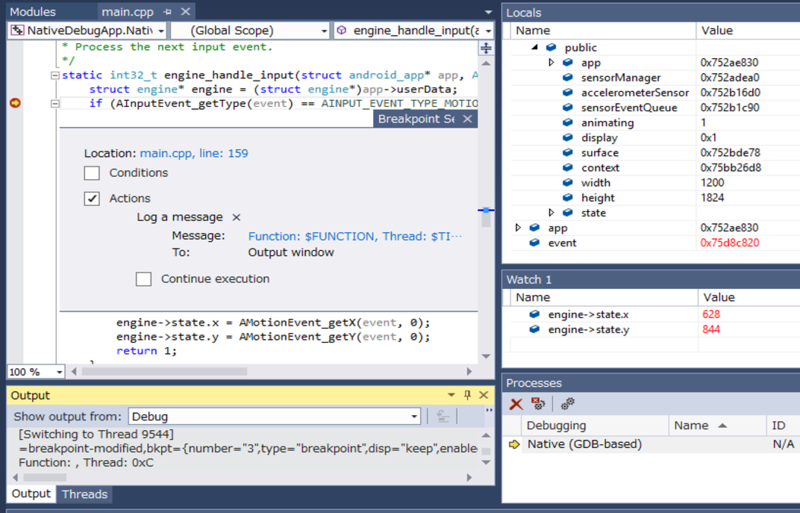Expand the top-level app local variable
The height and width of the screenshot is (513, 800).
click(518, 228)
